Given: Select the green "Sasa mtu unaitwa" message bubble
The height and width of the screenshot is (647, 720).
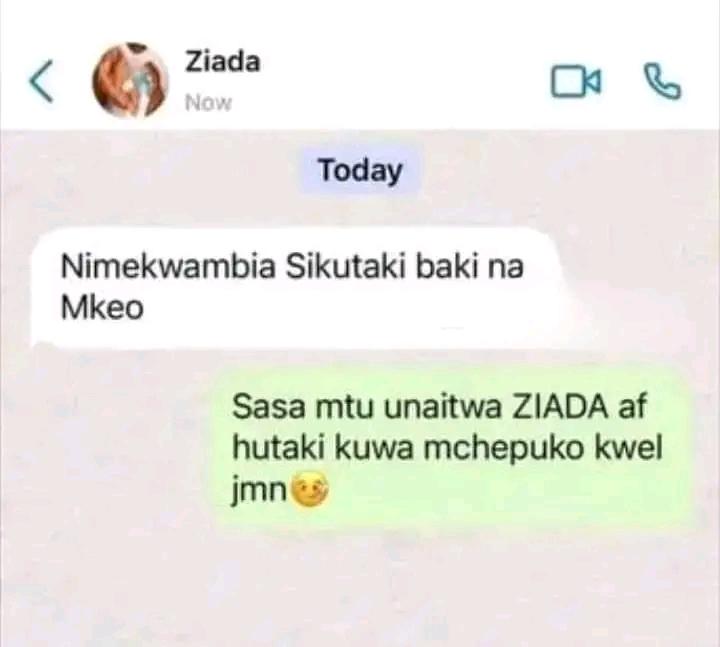Looking at the screenshot, I should [455, 447].
